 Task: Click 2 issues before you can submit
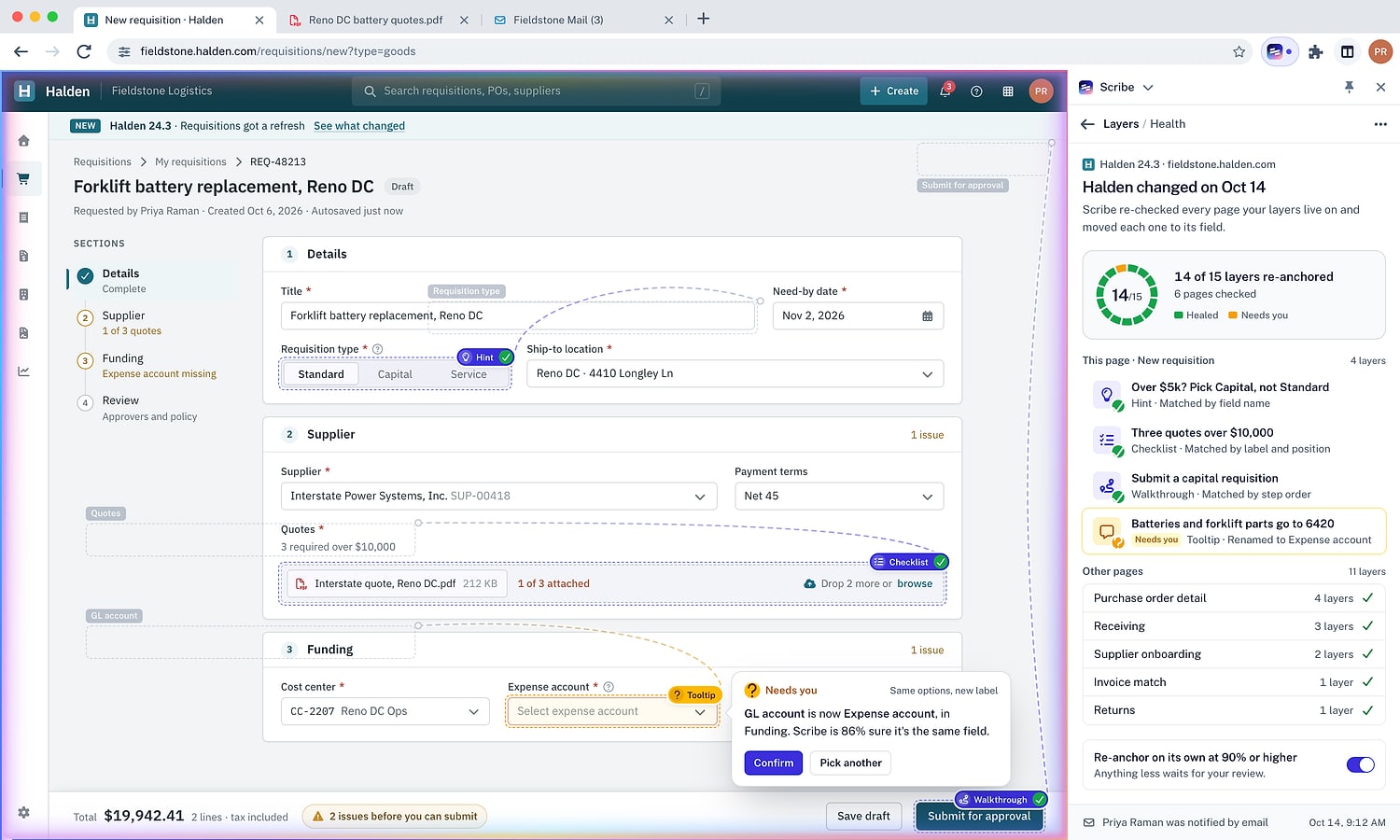(395, 816)
